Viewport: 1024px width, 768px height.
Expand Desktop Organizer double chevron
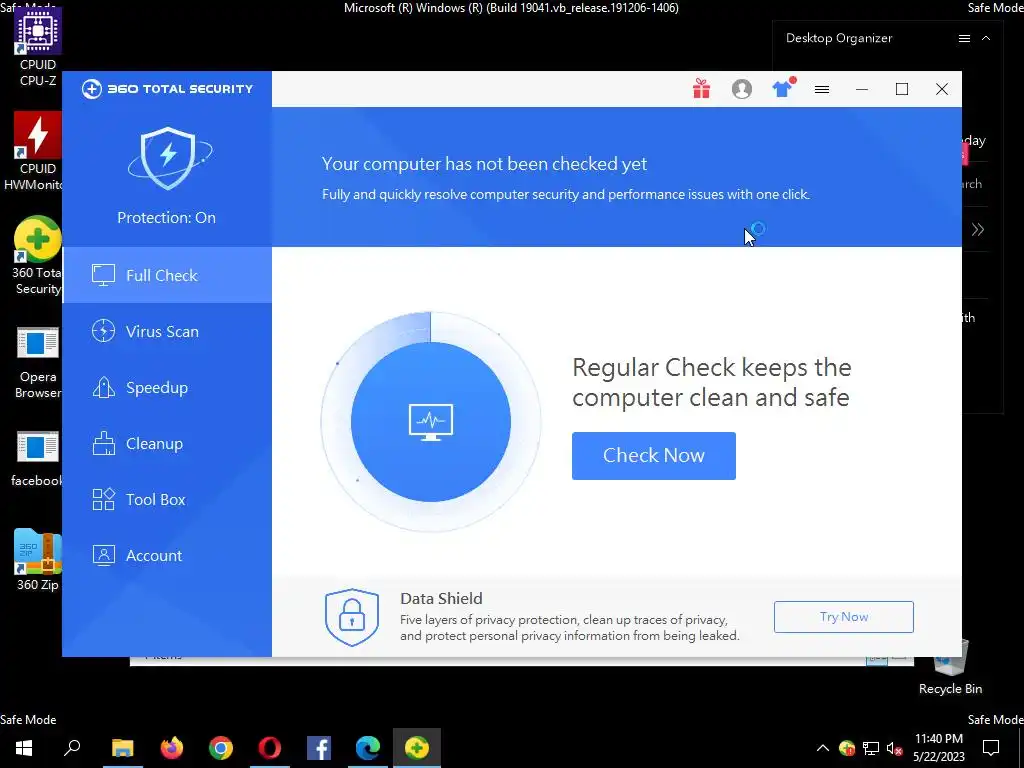(x=978, y=229)
